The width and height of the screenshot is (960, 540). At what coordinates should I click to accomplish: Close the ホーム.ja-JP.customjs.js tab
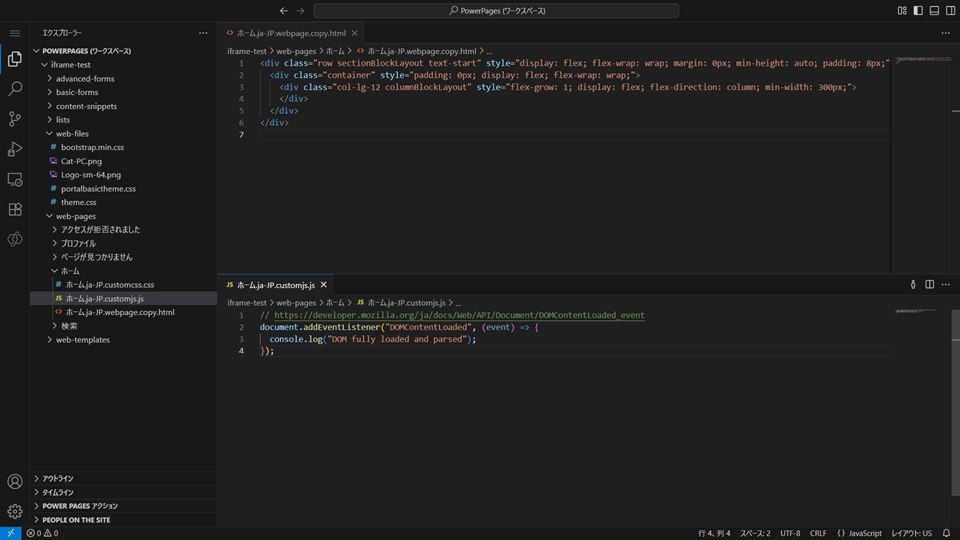point(323,285)
